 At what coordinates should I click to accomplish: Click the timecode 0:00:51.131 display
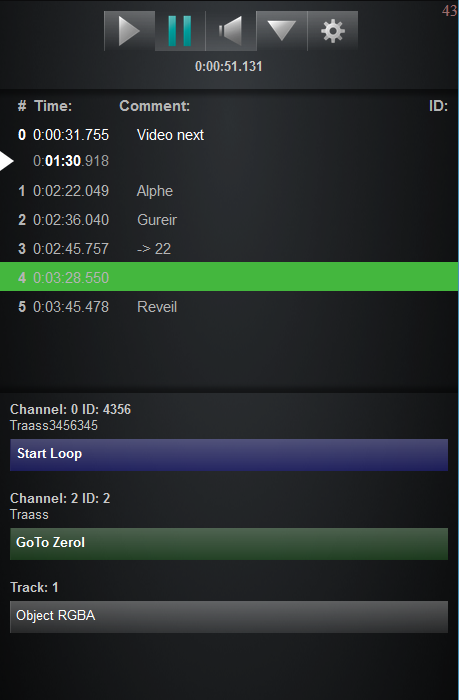coord(229,67)
